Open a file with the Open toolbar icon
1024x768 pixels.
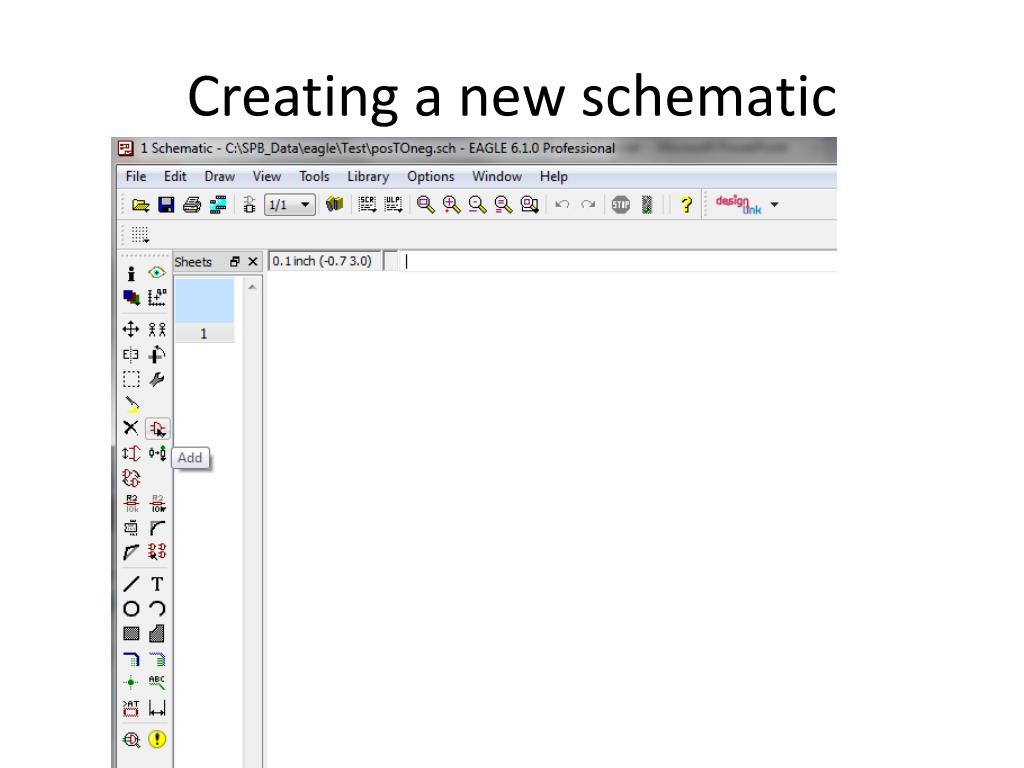[140, 205]
